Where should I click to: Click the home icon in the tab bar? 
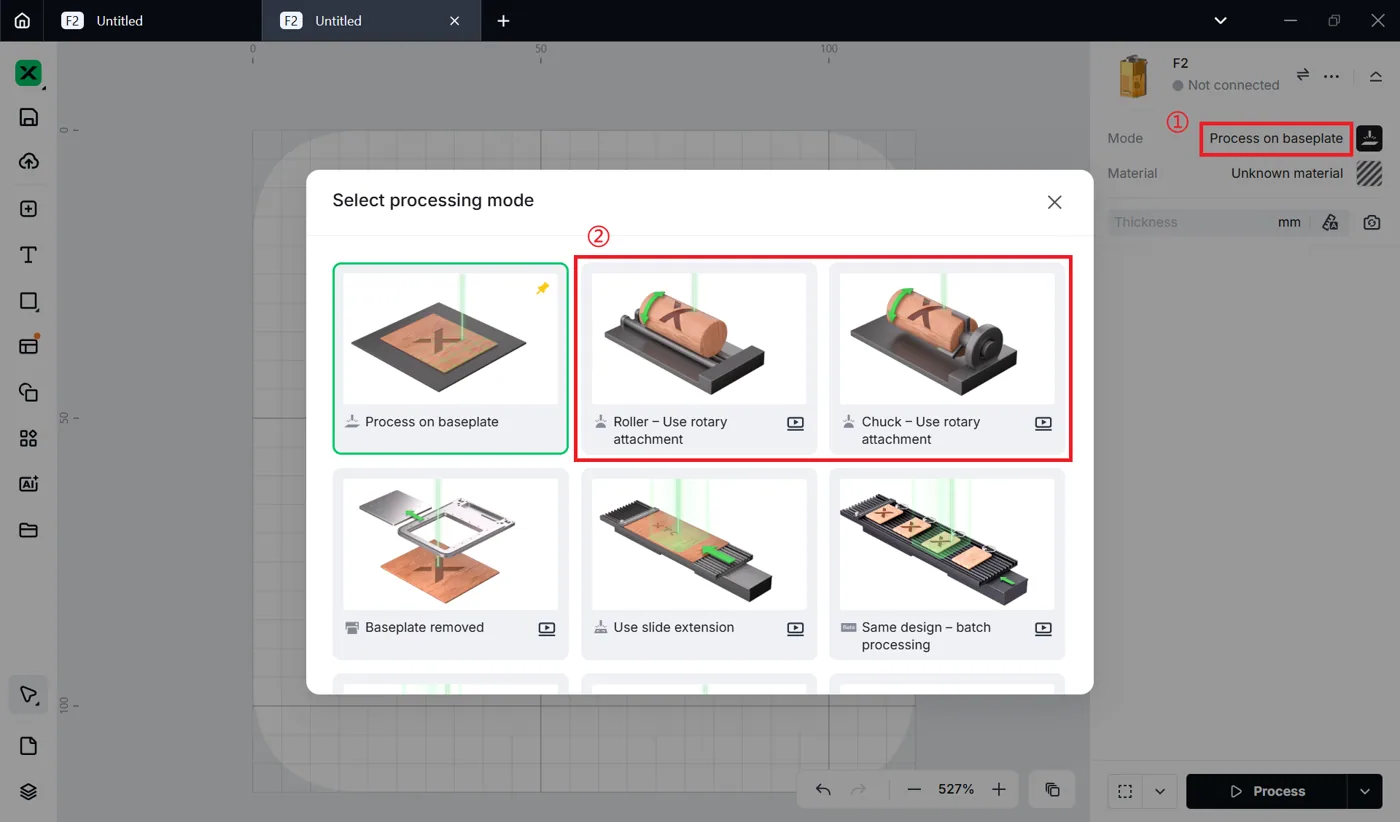22,20
